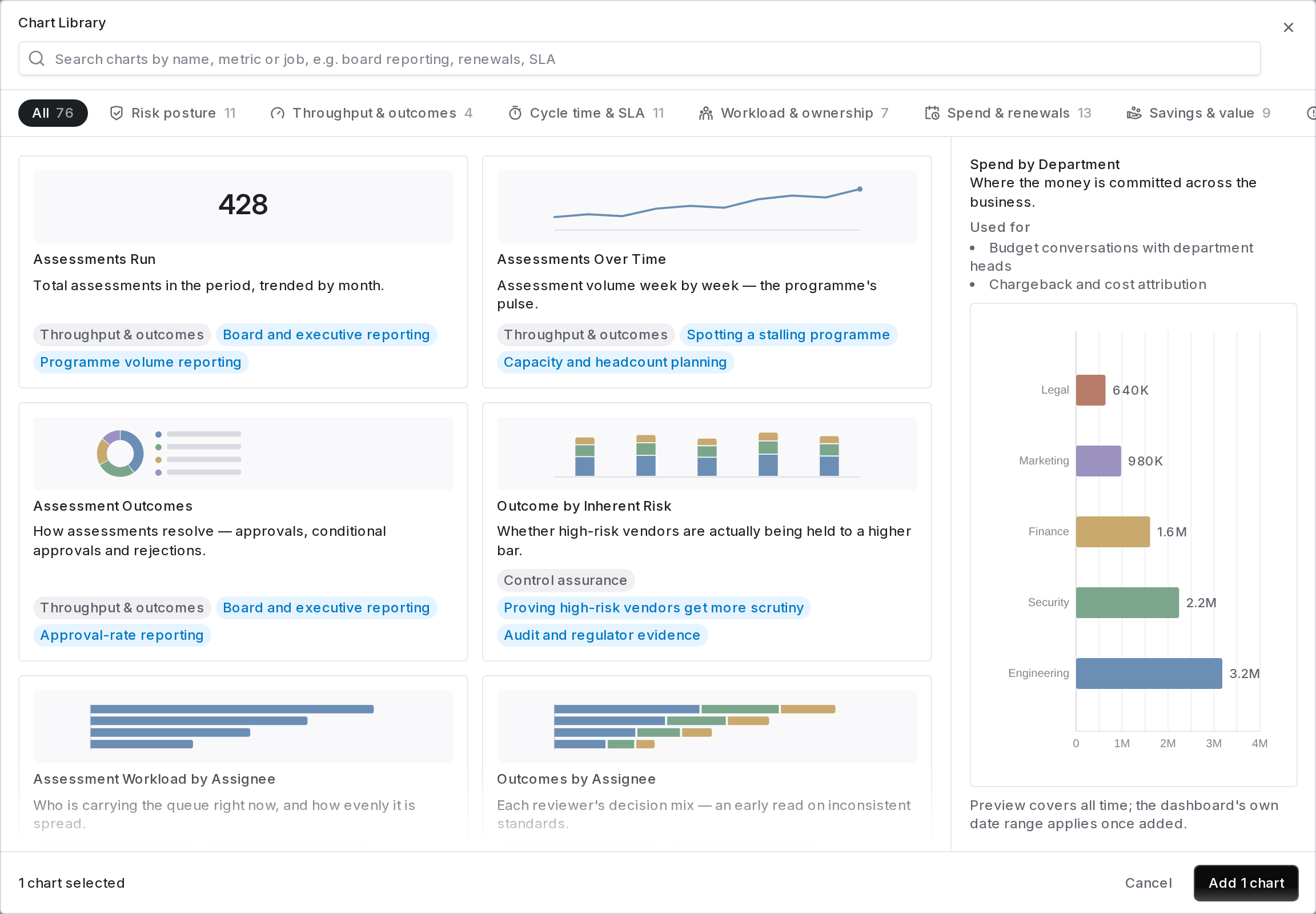This screenshot has width=1316, height=914.
Task: Select the All 76 tab
Action: [x=53, y=113]
